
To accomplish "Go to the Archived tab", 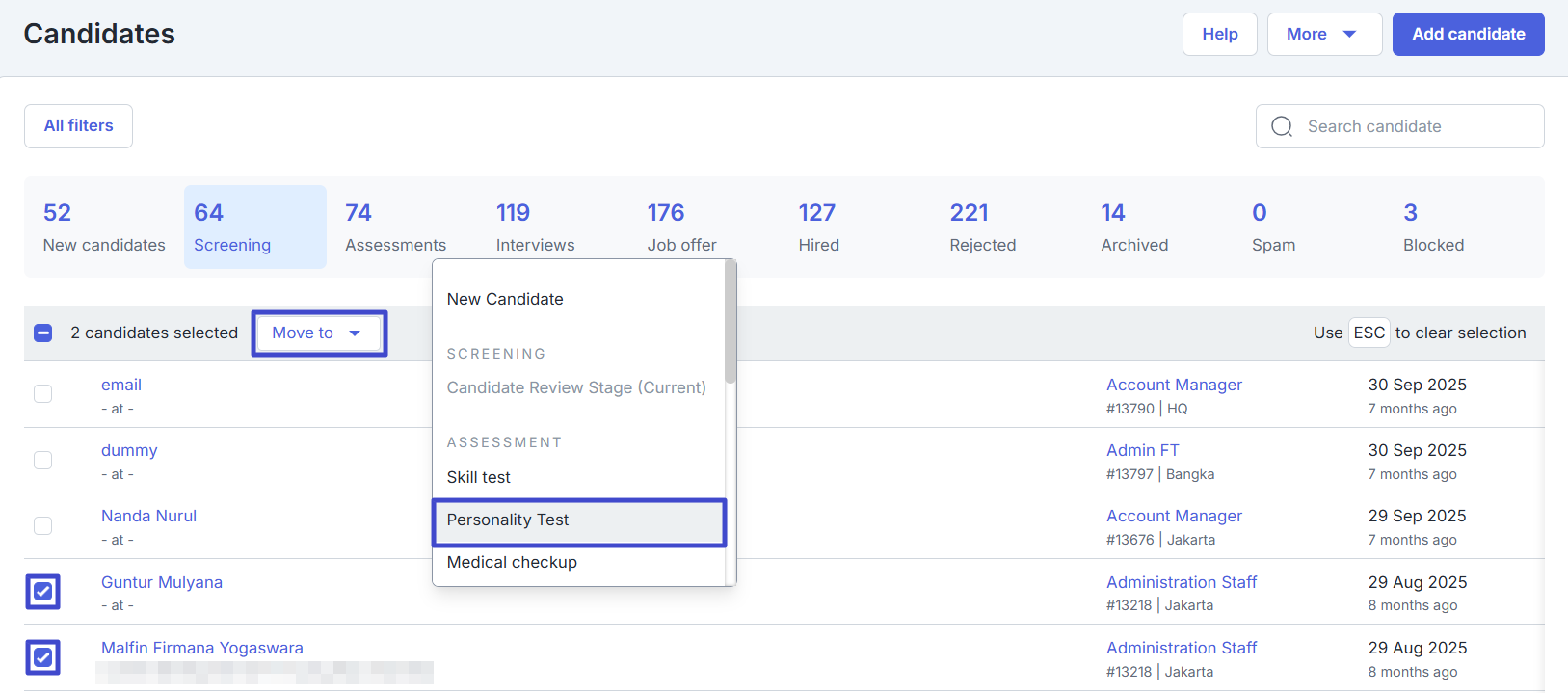I will click(1134, 227).
